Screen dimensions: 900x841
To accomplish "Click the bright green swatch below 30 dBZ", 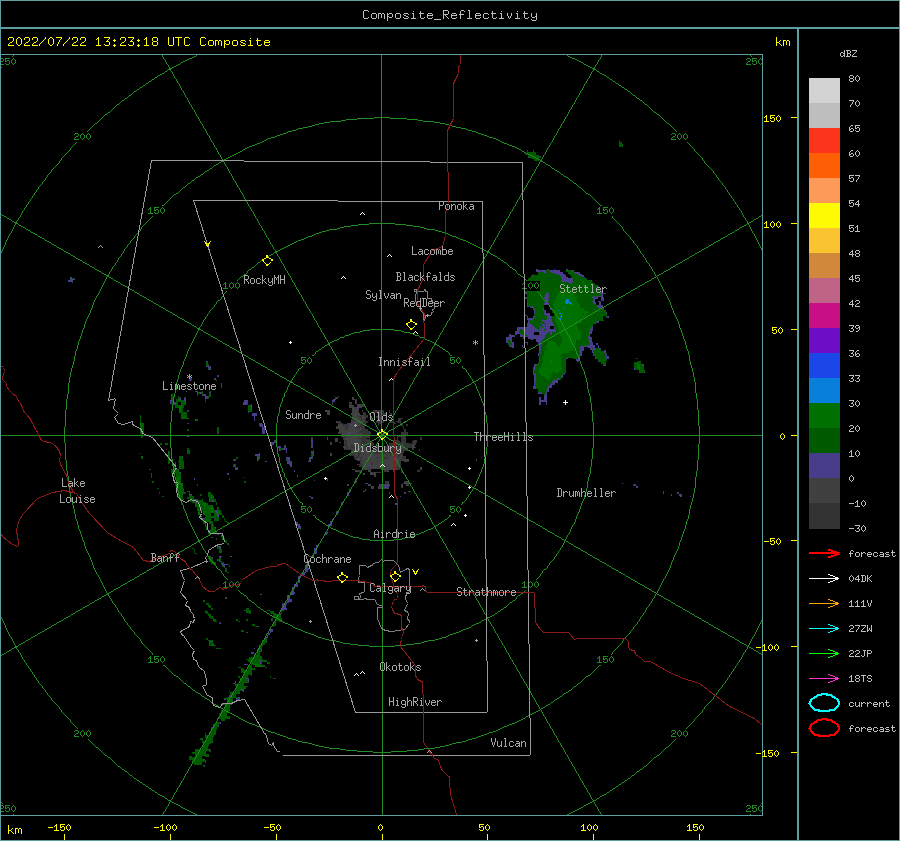I will 824,415.
